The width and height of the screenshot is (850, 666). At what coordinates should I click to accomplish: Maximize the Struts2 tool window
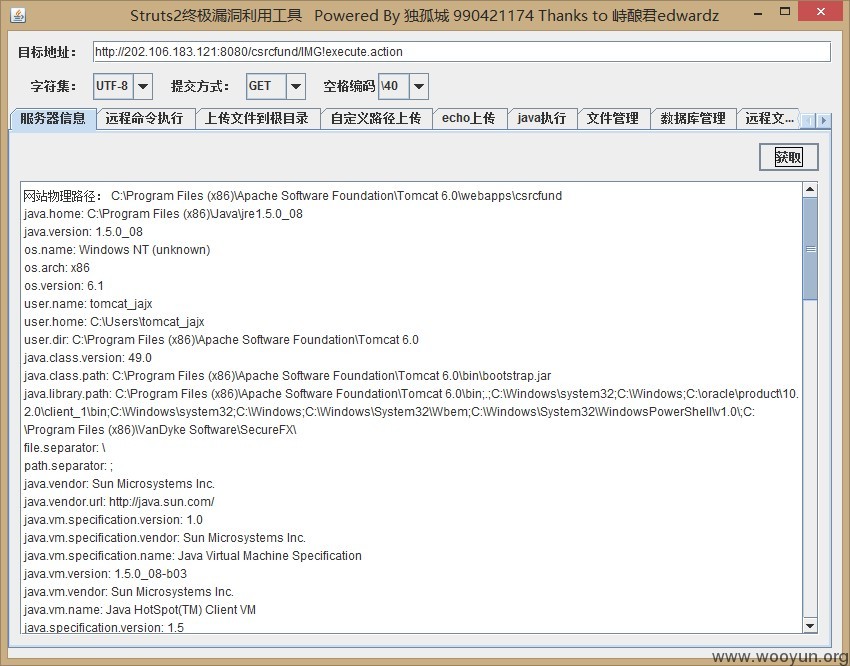click(x=784, y=12)
